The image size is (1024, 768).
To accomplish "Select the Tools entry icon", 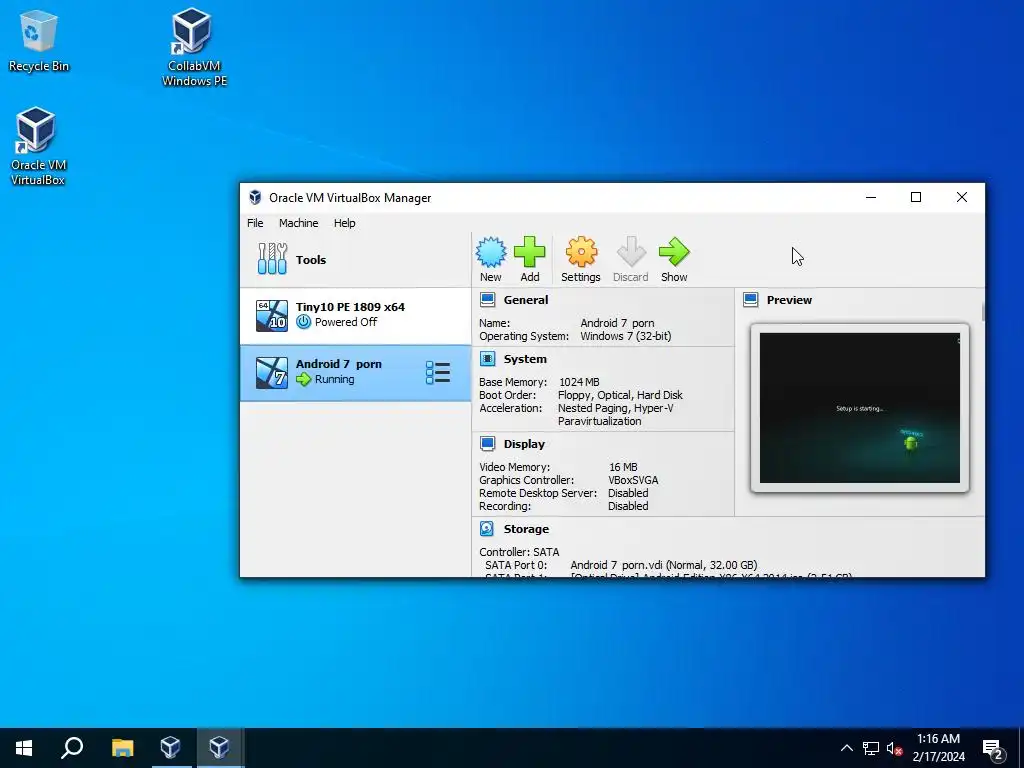I will [272, 259].
